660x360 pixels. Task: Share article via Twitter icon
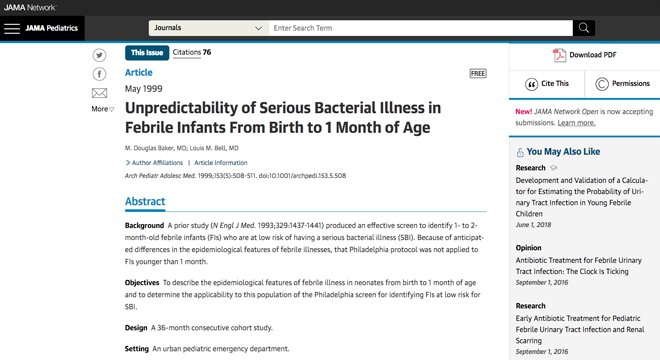[x=99, y=55]
